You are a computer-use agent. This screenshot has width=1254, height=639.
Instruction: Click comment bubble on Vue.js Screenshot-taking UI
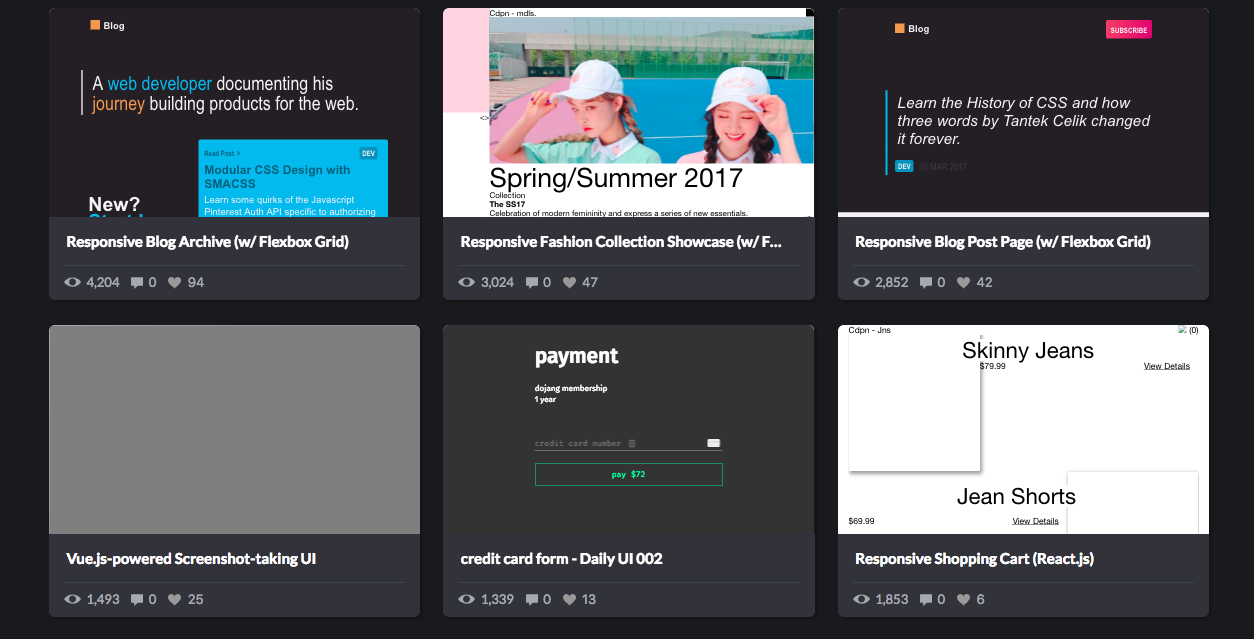click(137, 600)
